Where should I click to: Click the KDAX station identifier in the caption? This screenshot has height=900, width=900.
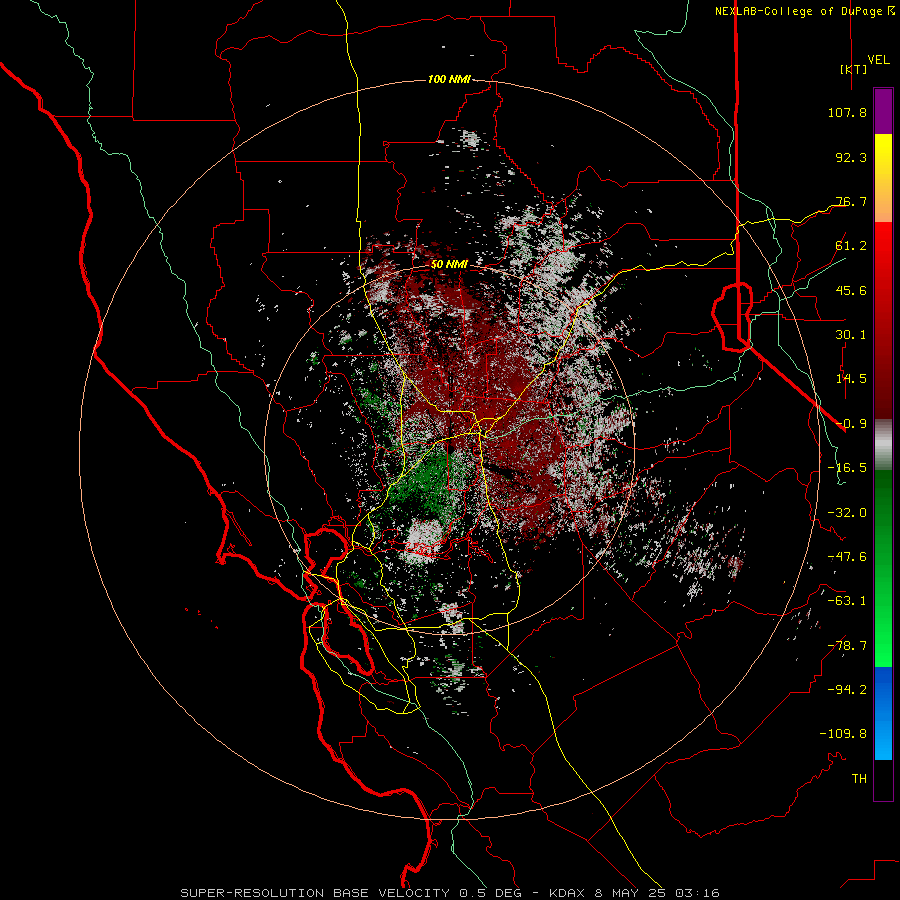(569, 893)
